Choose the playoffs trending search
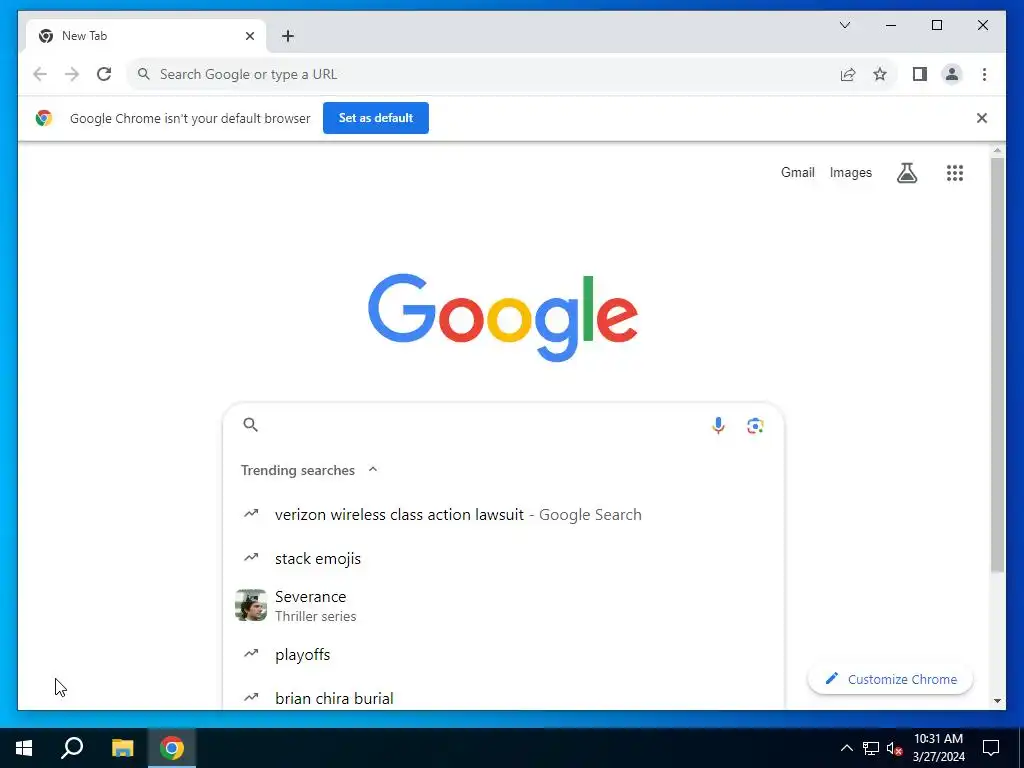 click(503, 654)
